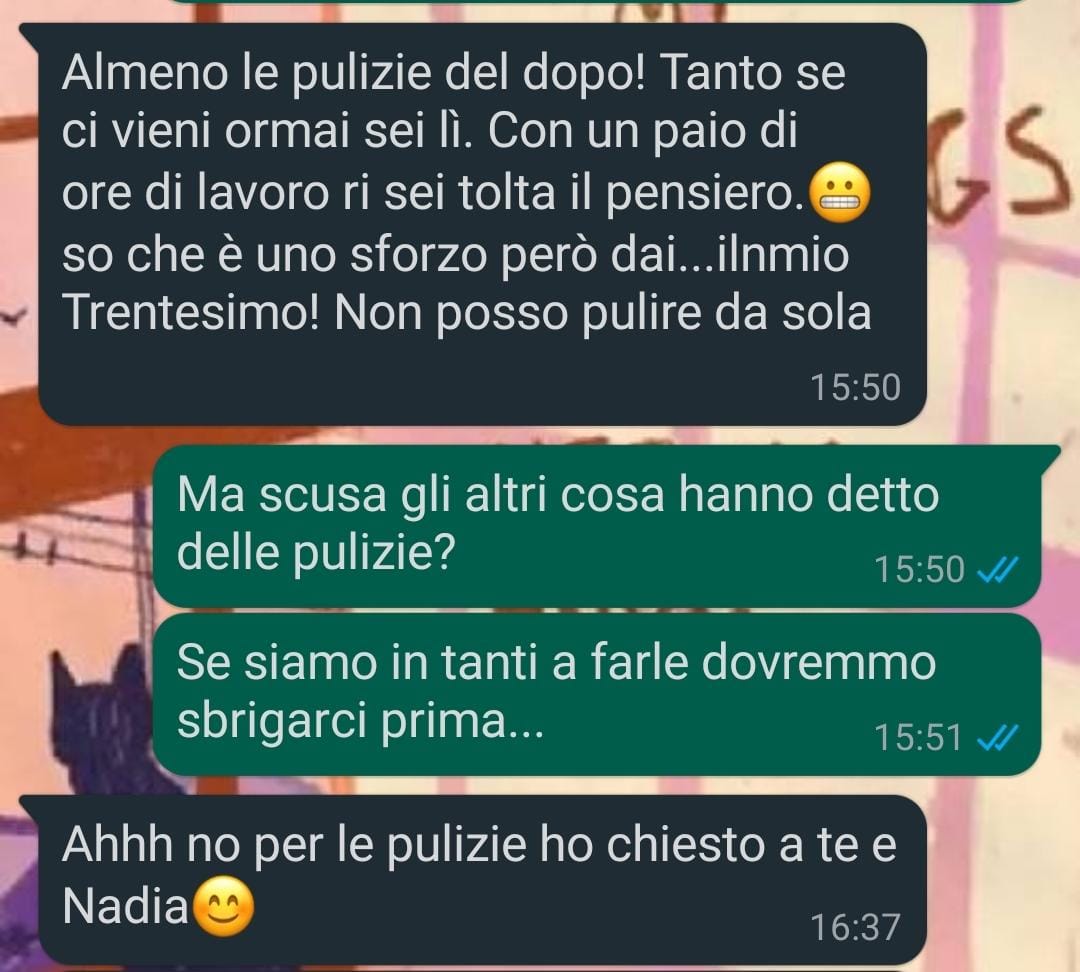
Task: Tap the 15:50 timestamp on received message
Action: [x=855, y=387]
